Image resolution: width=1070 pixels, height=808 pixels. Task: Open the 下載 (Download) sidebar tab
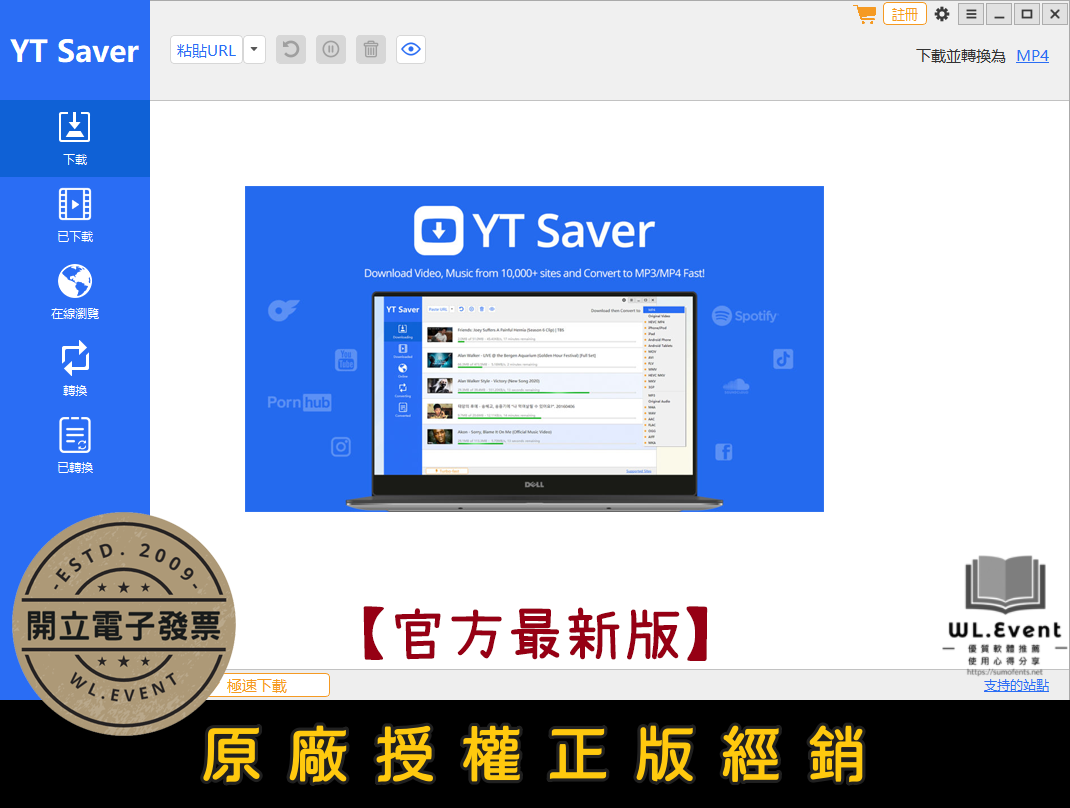coord(74,139)
